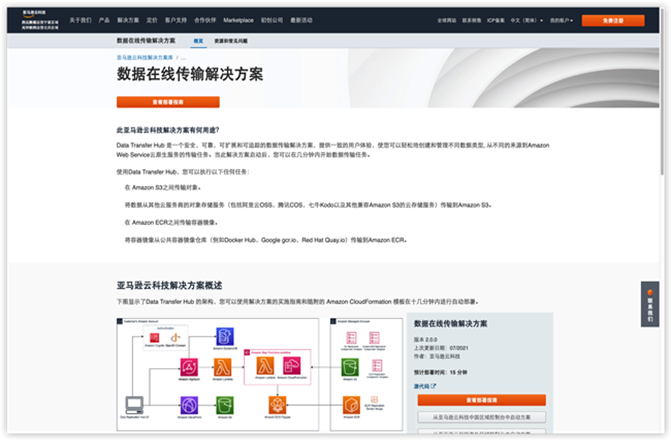Click the 此亚马逊云科技解决方案有何用途? heading

(168, 130)
